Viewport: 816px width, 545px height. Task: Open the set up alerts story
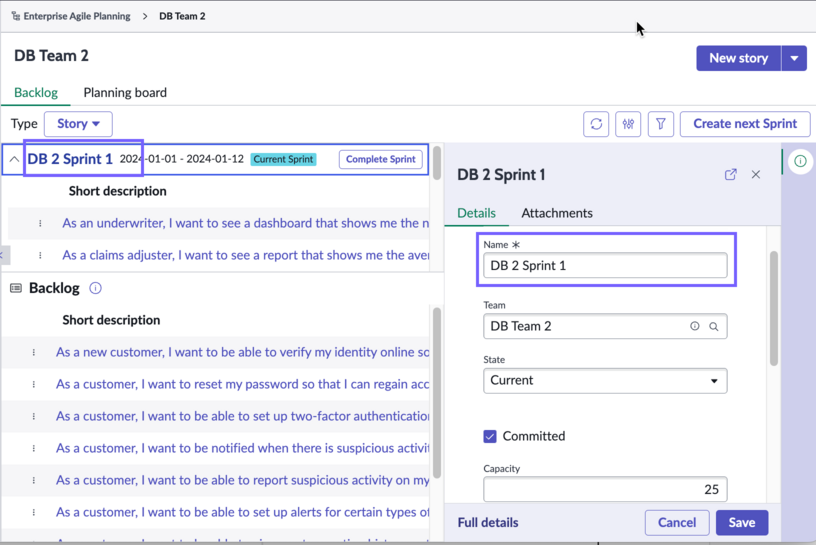point(243,512)
